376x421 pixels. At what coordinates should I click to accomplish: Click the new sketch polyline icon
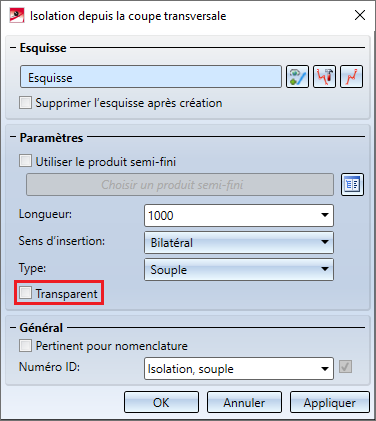tap(351, 77)
